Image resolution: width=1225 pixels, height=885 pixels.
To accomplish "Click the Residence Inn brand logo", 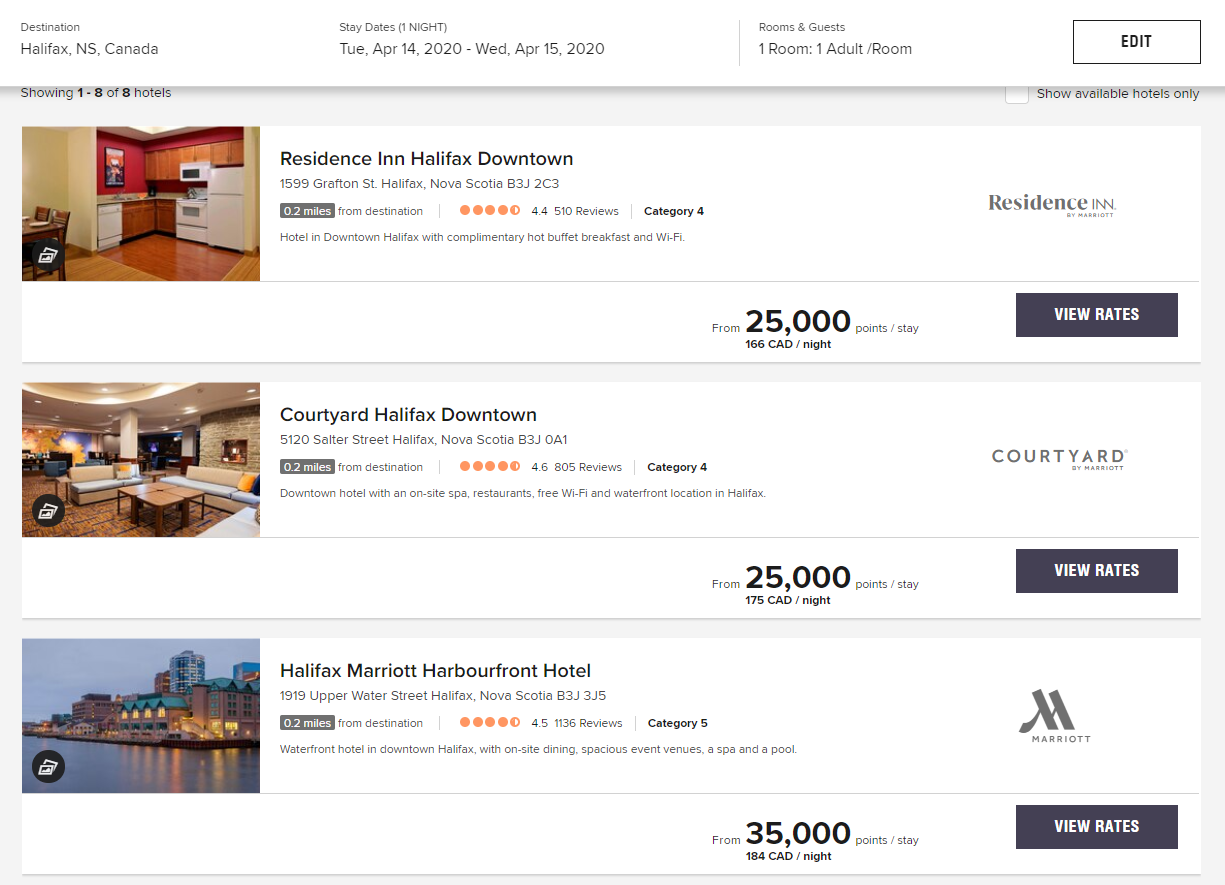I will pyautogui.click(x=1051, y=204).
